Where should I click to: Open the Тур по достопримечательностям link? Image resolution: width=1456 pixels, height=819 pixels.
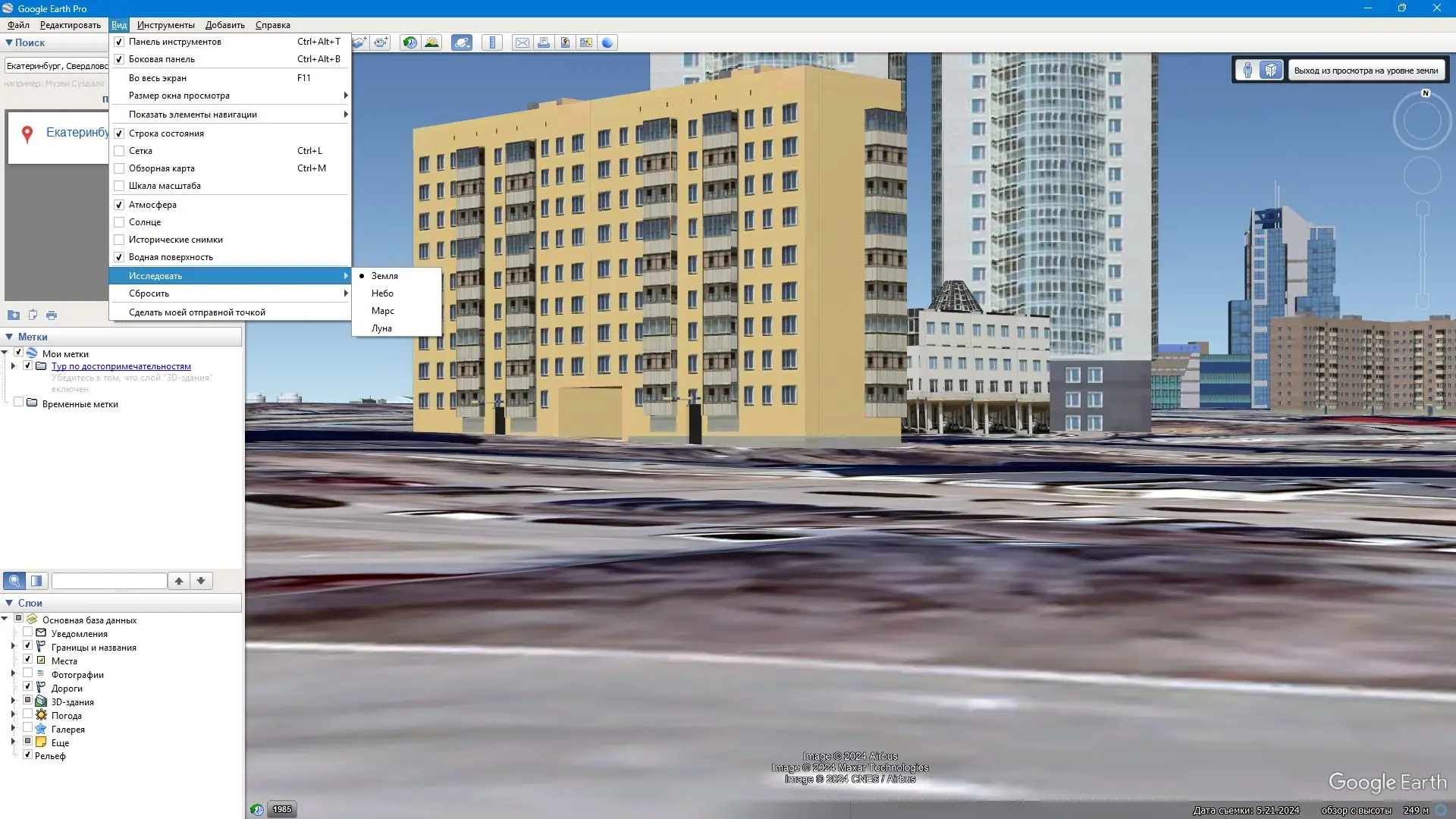(121, 366)
